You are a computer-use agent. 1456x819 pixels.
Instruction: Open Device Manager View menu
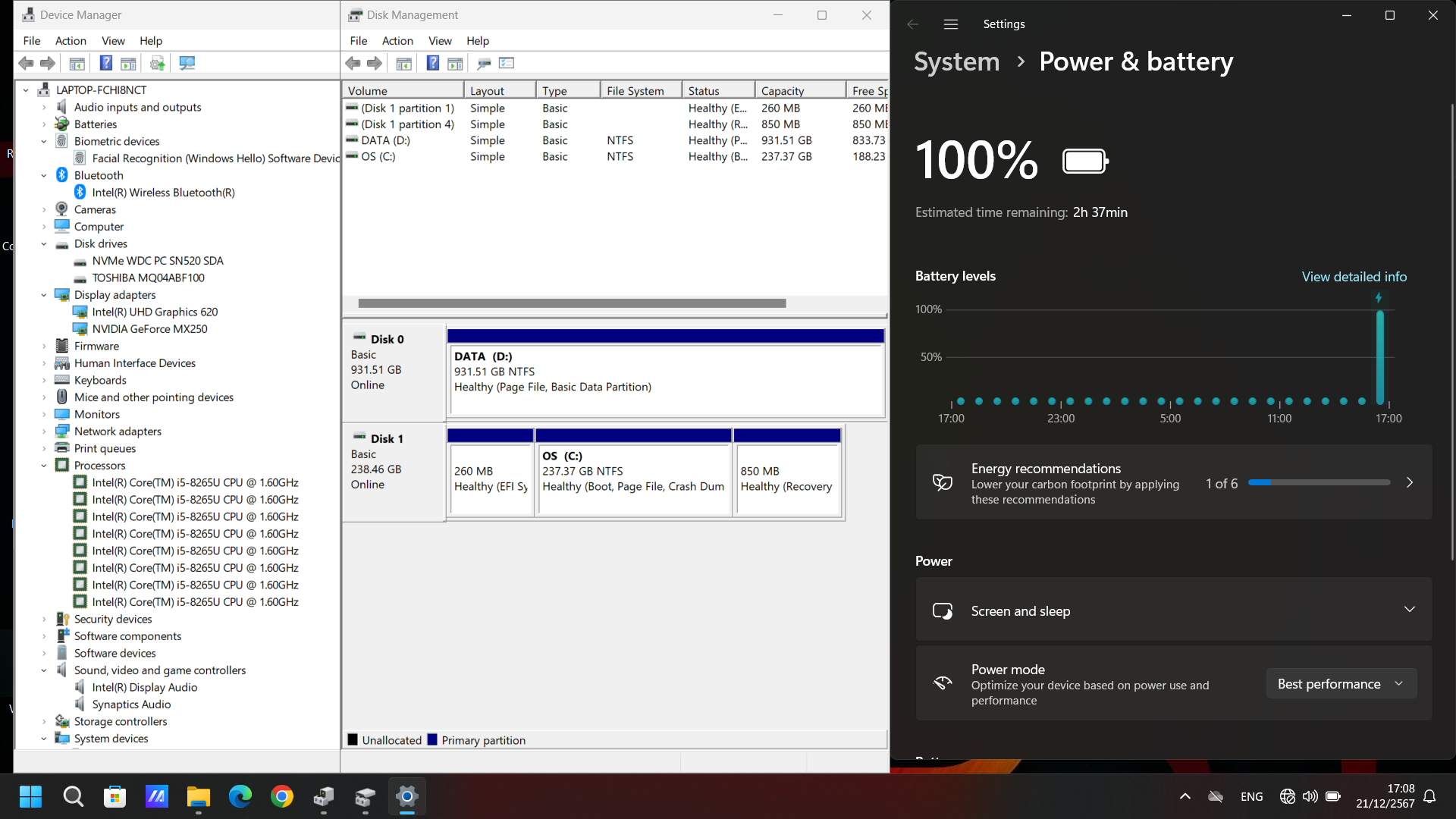113,41
